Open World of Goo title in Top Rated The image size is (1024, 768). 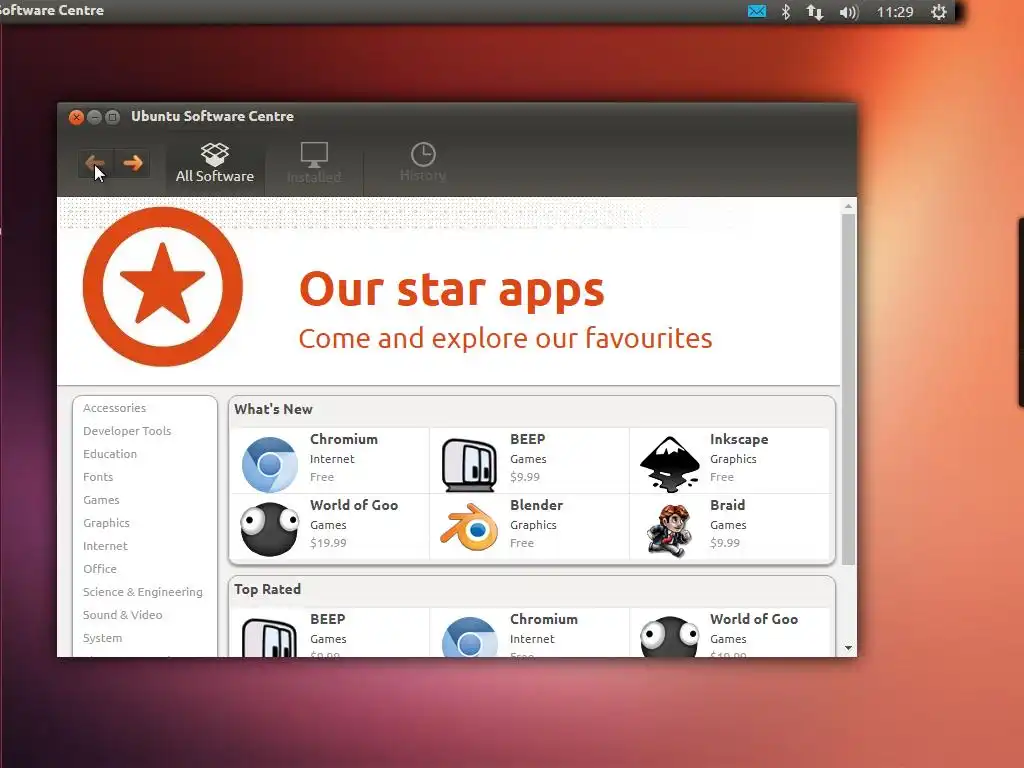pos(754,619)
